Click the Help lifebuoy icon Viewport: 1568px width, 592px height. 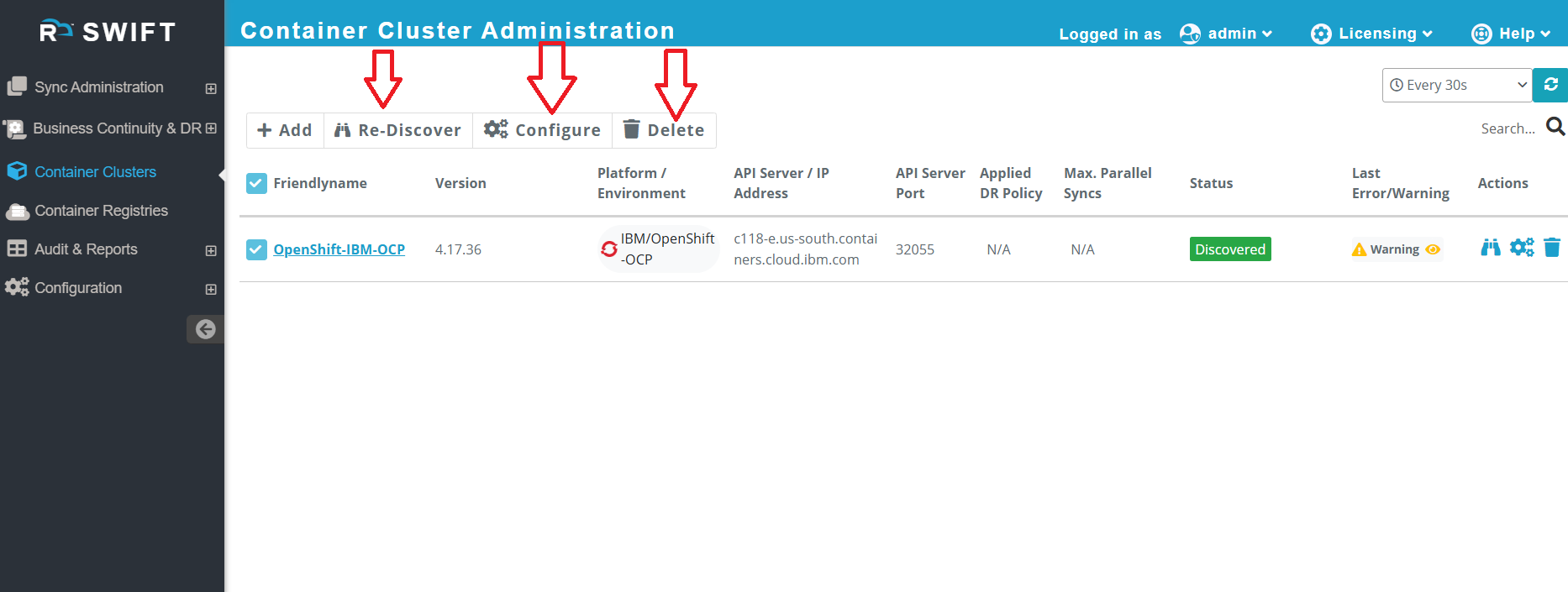tap(1481, 34)
